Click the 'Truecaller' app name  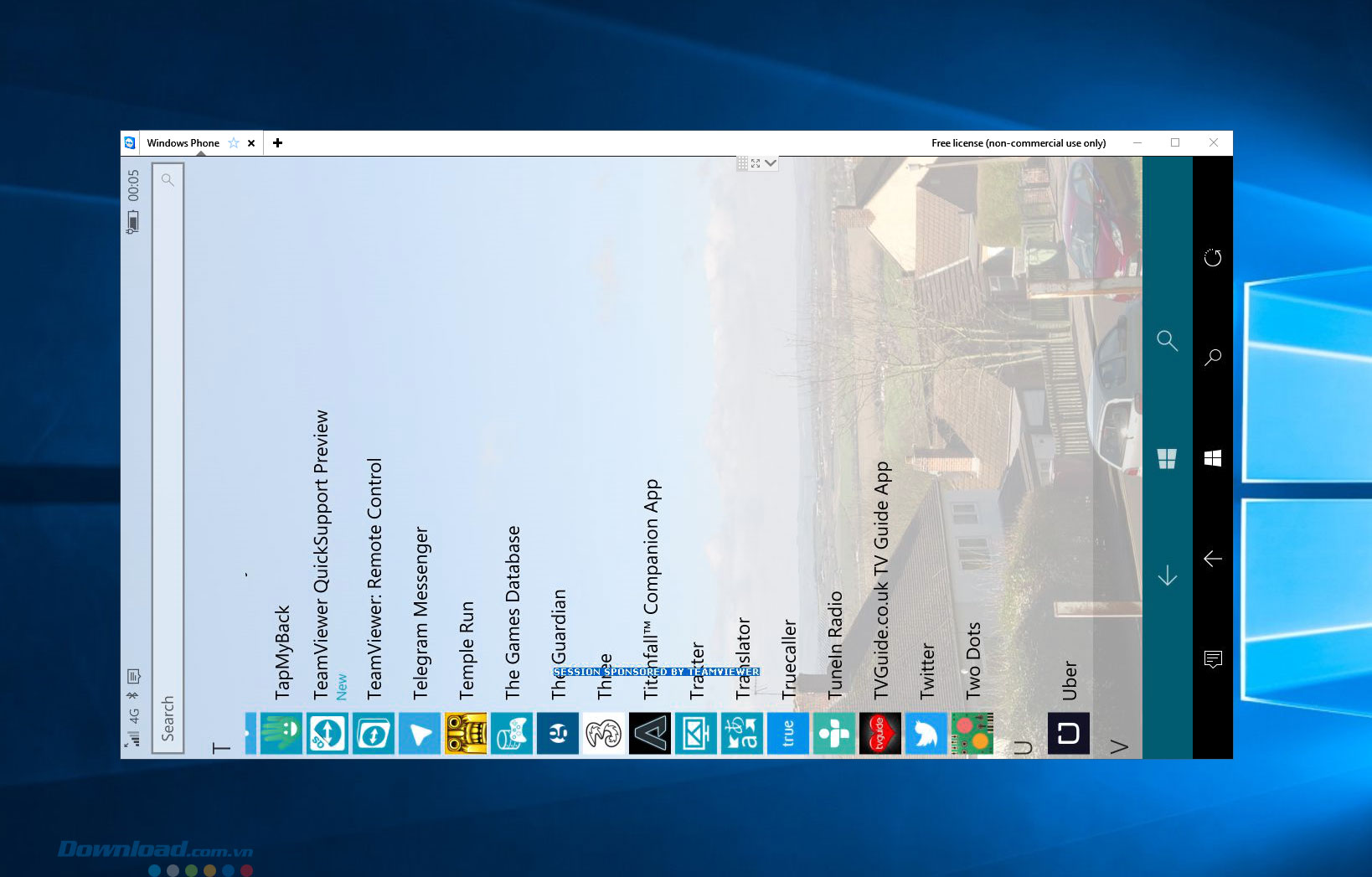pyautogui.click(x=789, y=659)
